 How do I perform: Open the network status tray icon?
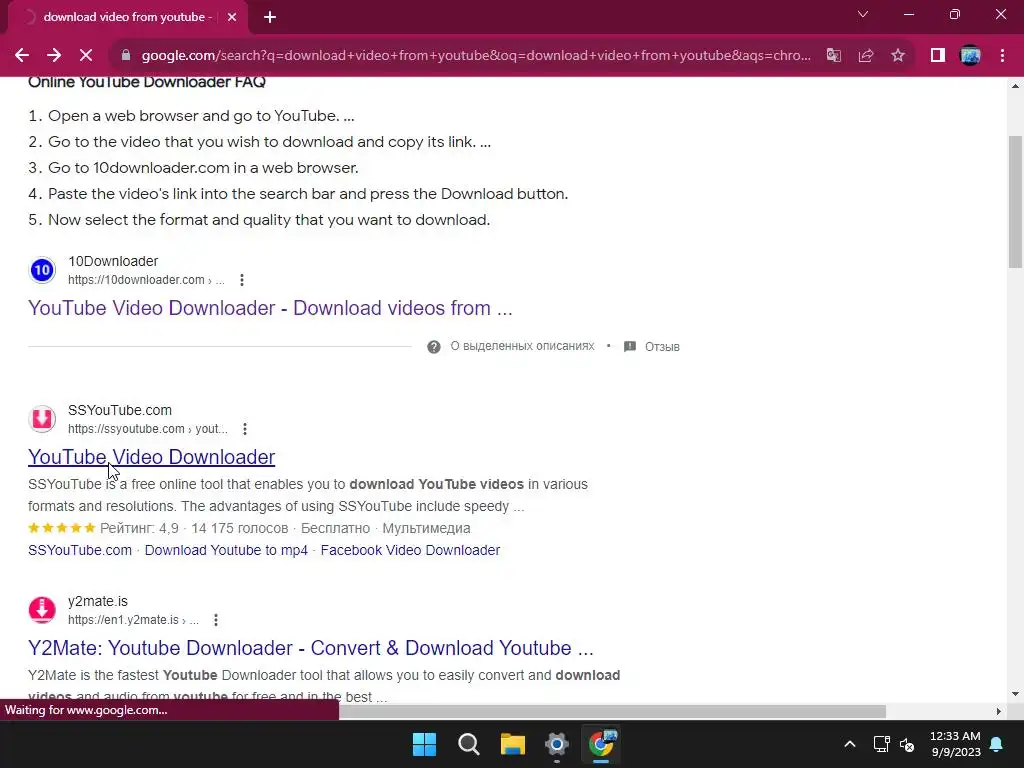click(882, 744)
